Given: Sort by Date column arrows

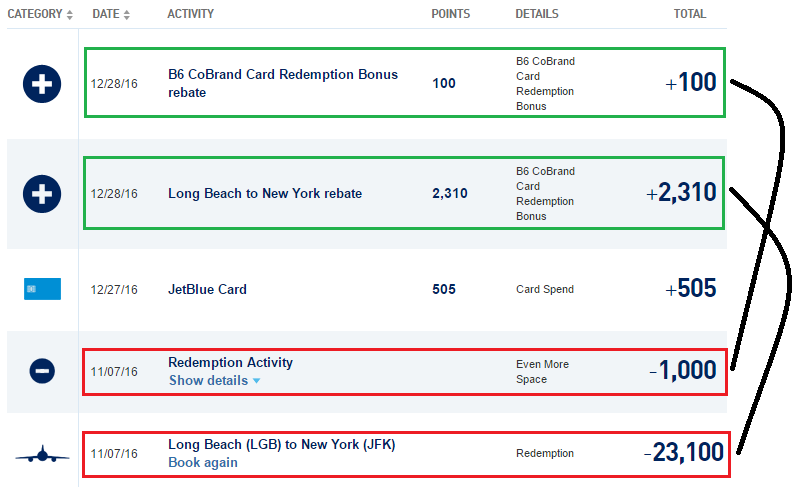Looking at the screenshot, I should point(126,15).
